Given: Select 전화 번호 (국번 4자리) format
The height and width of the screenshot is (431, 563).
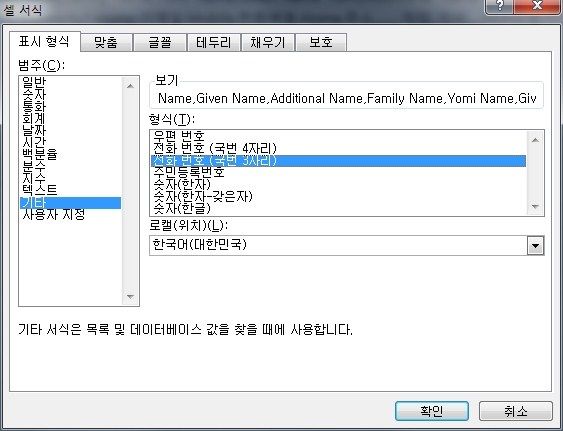Looking at the screenshot, I should 339,148.
